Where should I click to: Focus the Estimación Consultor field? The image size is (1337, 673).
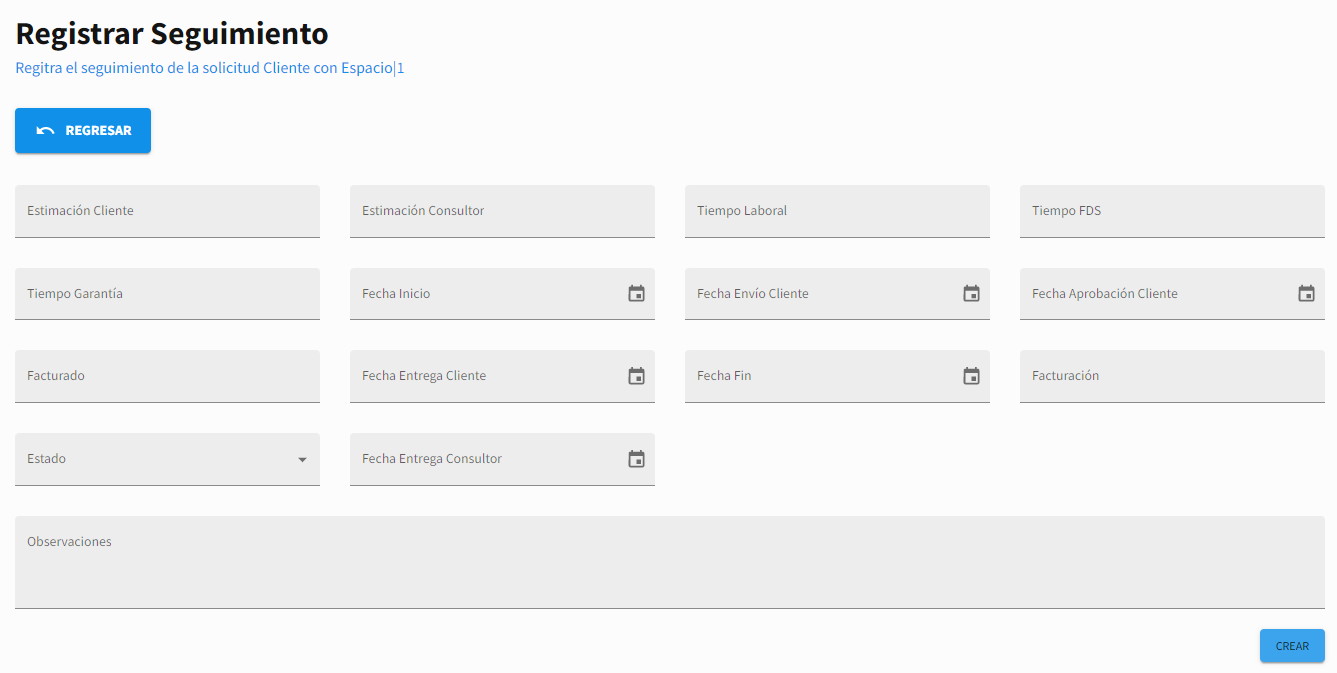[502, 211]
